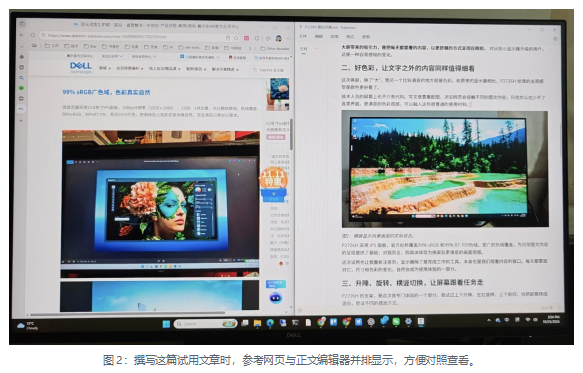Viewport: 583px width, 373px height.
Task: Click the Windows Start button
Action: (166, 324)
